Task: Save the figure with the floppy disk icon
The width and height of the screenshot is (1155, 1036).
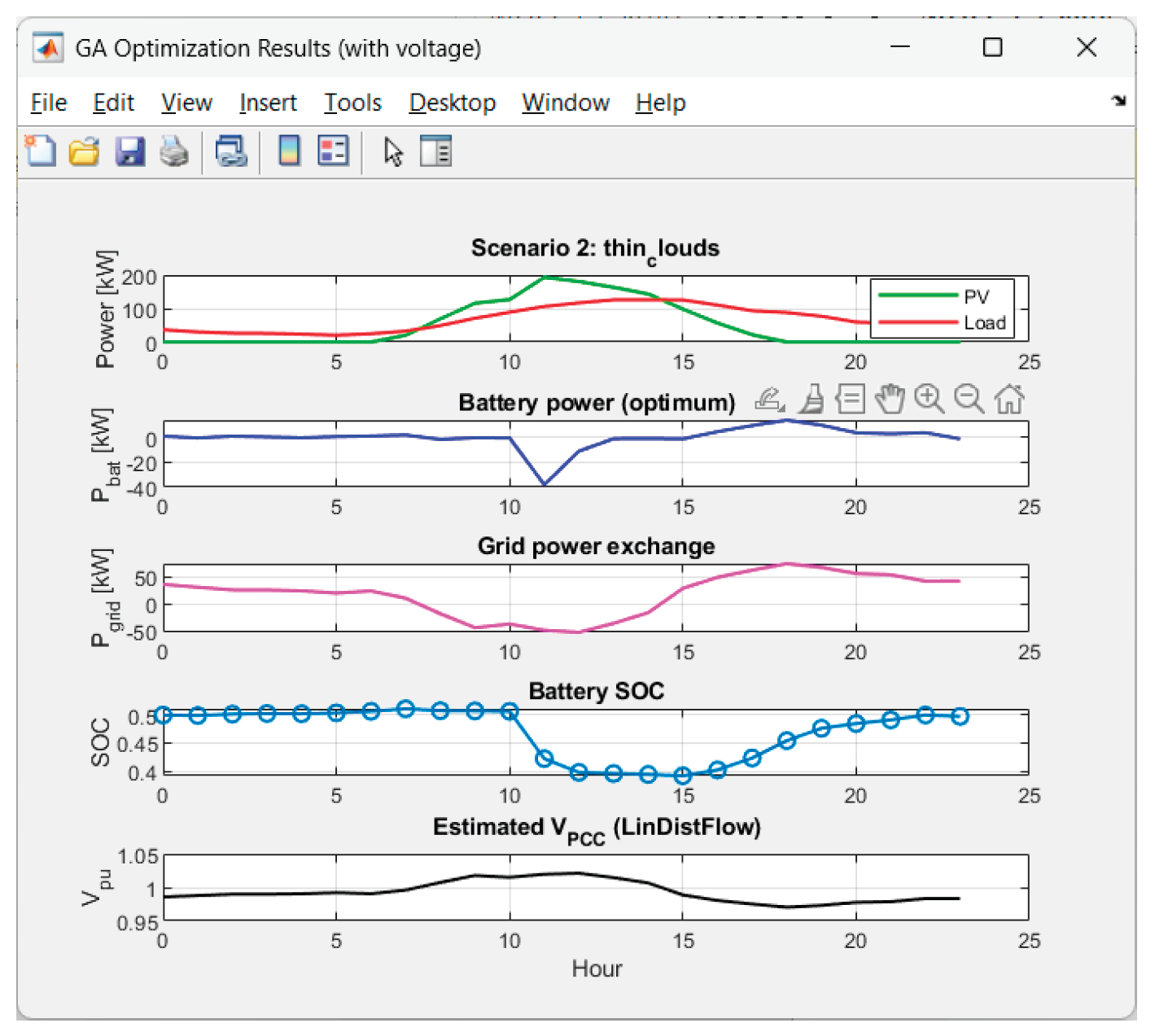Action: 129,151
